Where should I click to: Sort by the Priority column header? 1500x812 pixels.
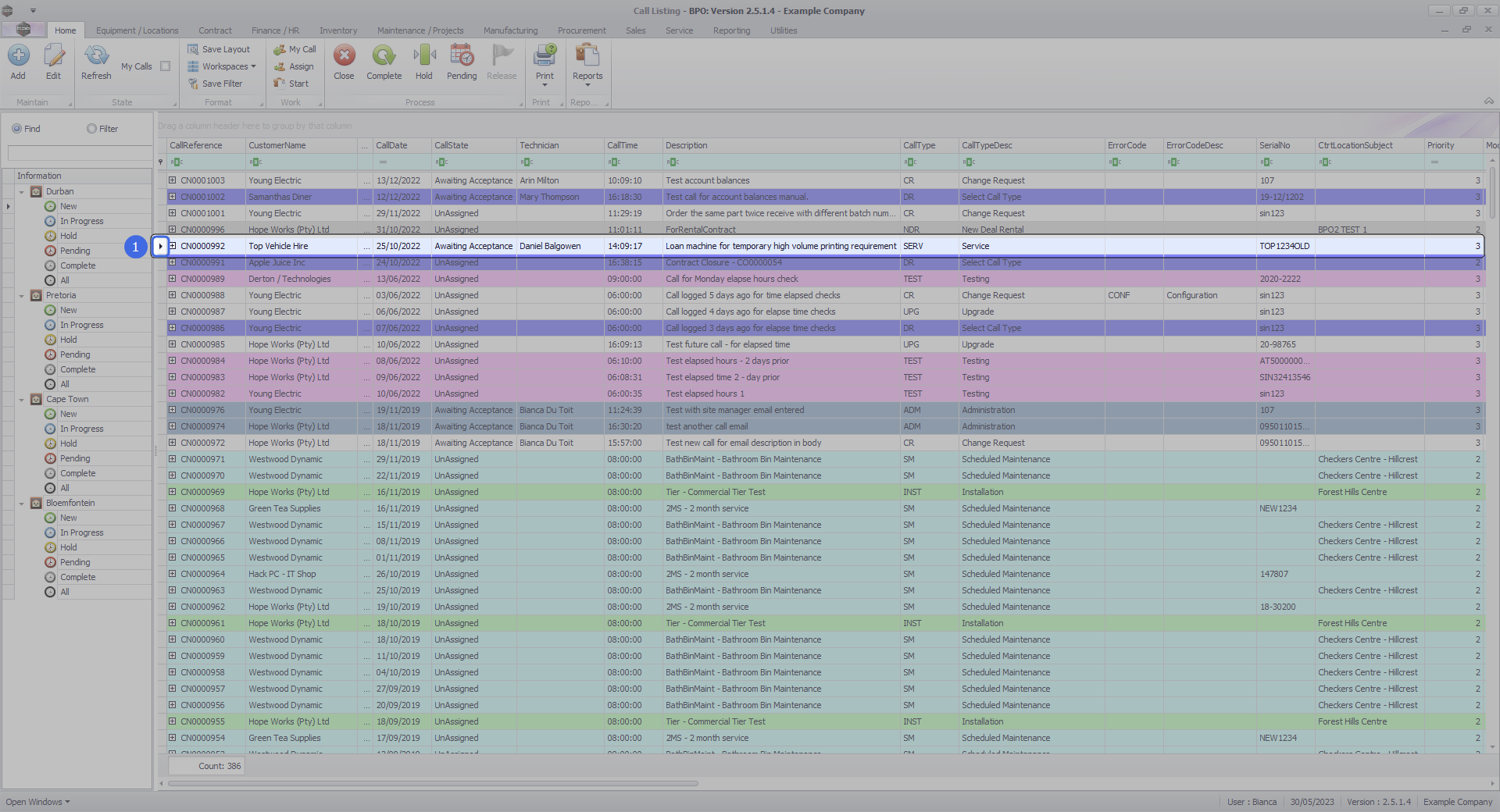point(1453,145)
